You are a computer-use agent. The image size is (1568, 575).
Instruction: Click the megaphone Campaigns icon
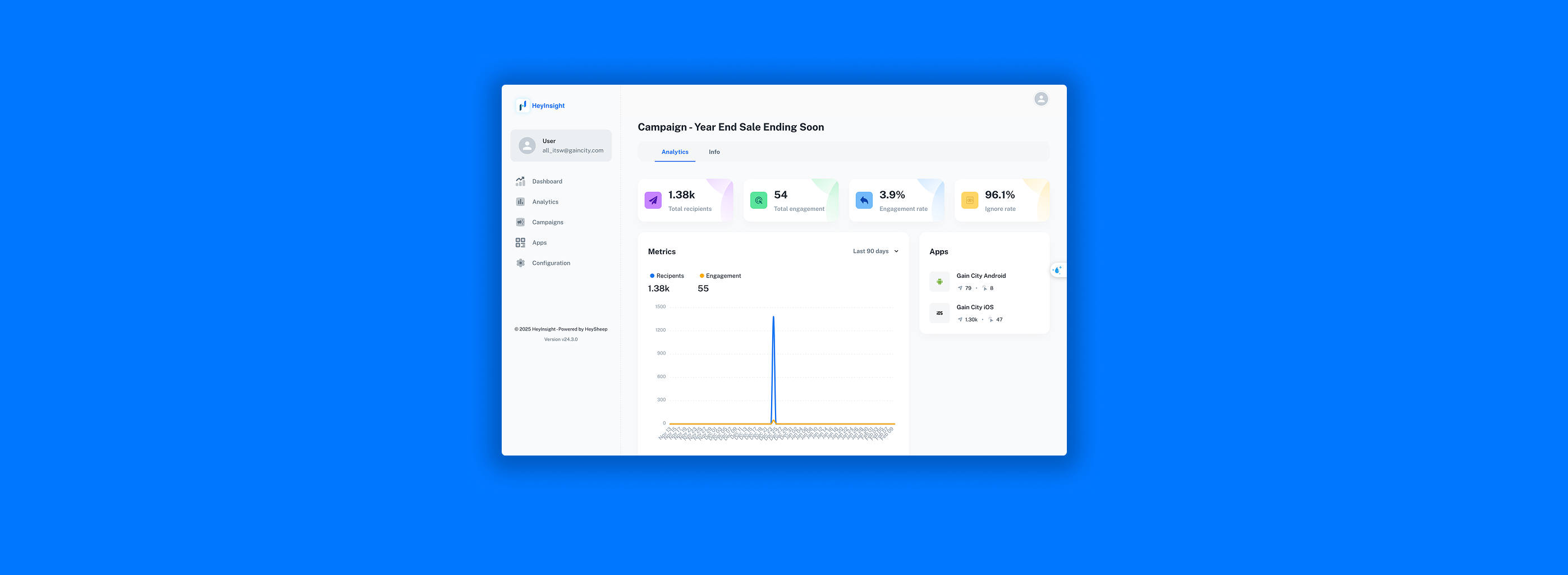[521, 222]
